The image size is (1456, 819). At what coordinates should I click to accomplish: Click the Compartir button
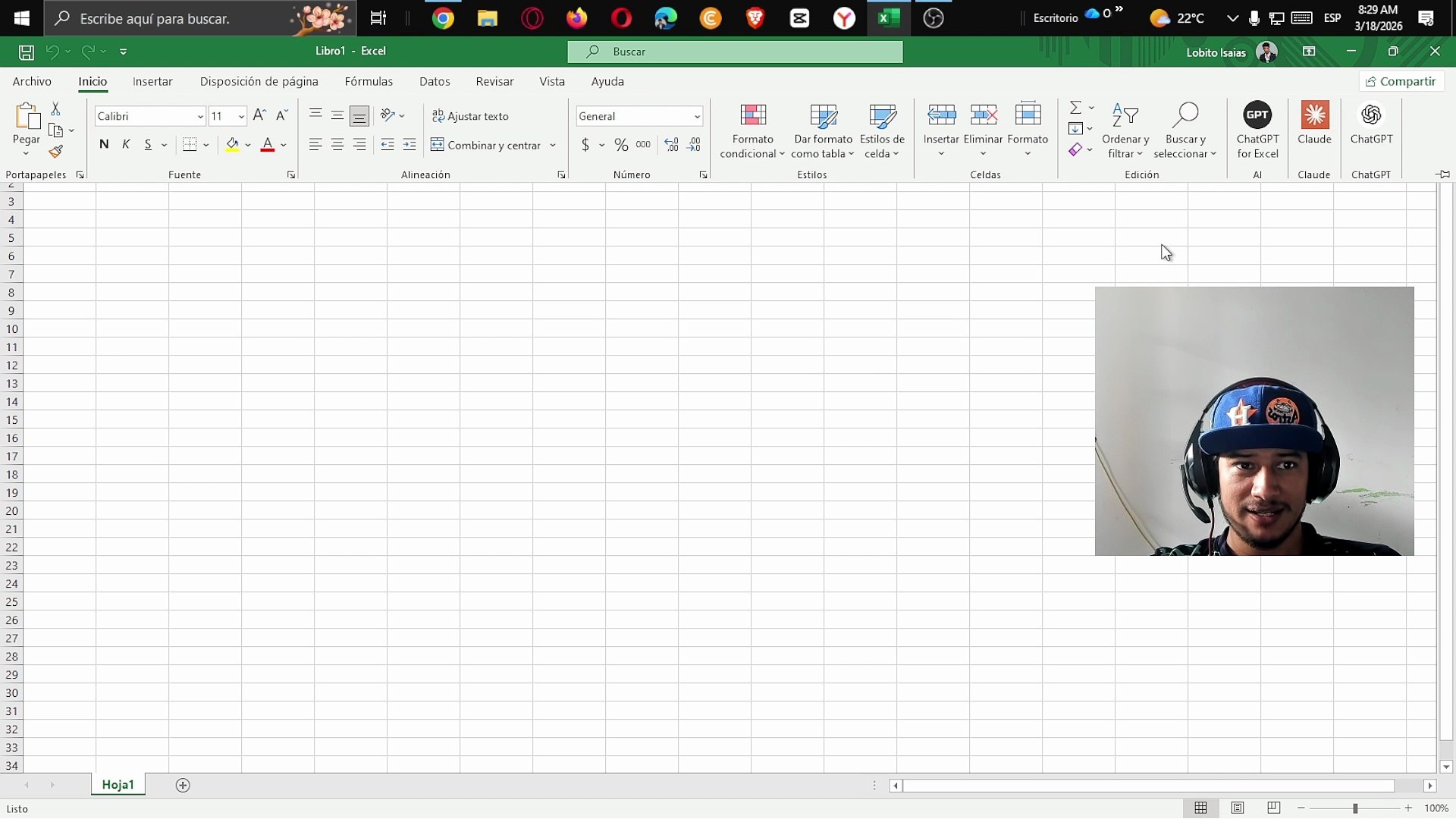click(1400, 81)
